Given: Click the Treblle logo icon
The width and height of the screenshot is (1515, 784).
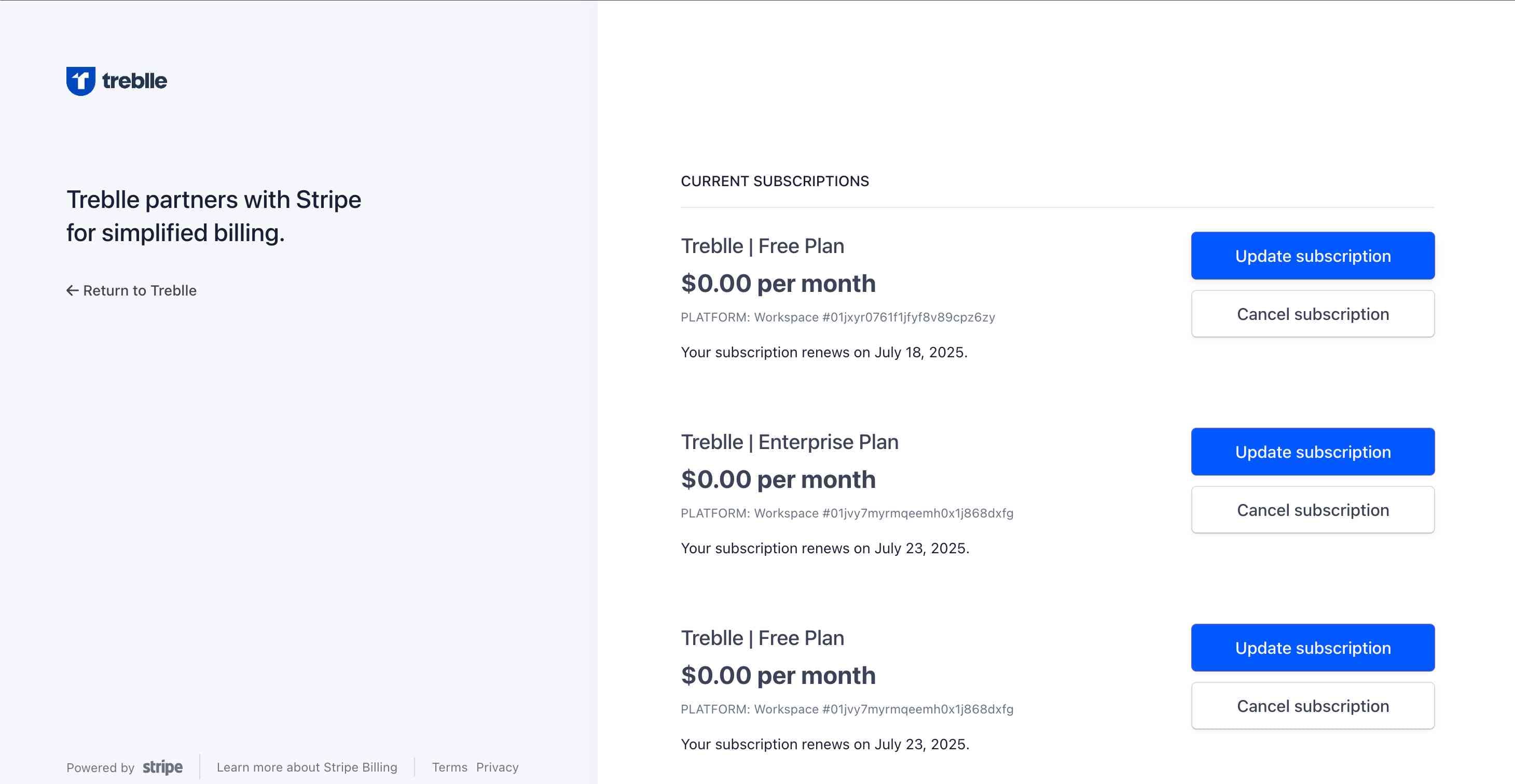Looking at the screenshot, I should 80,80.
